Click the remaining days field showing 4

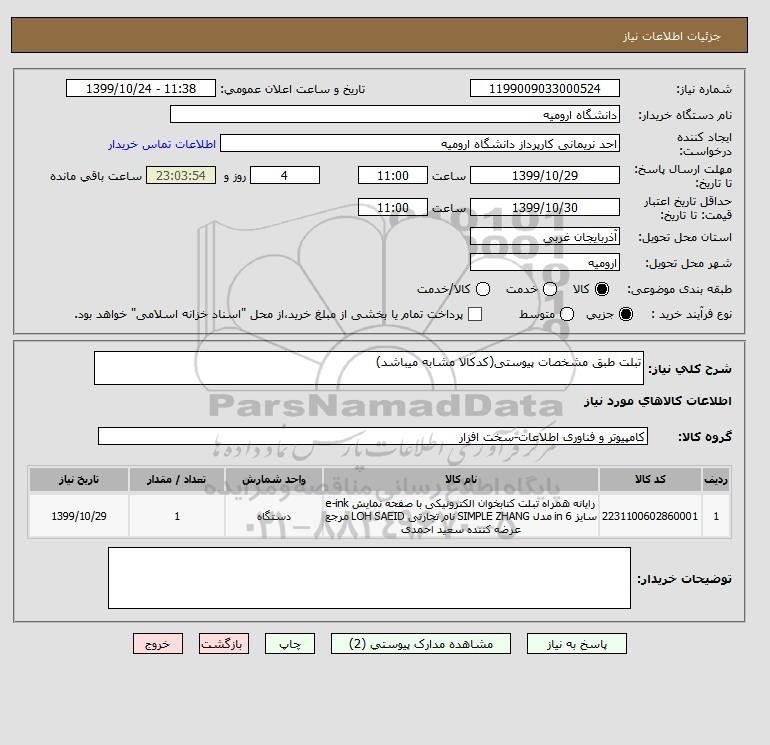coord(285,175)
